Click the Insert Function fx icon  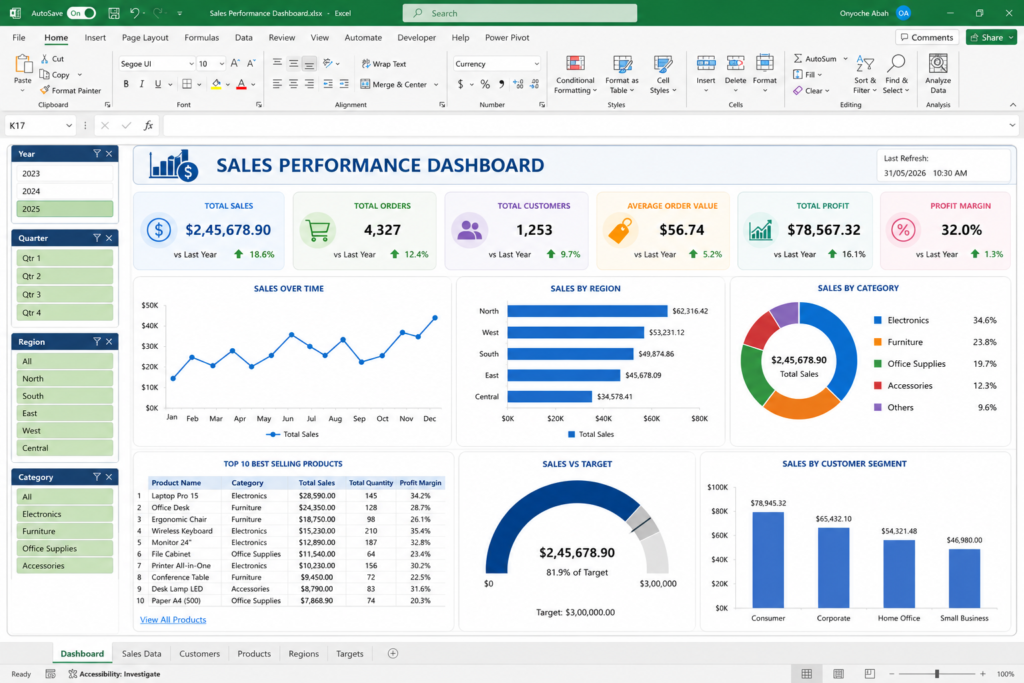point(148,125)
